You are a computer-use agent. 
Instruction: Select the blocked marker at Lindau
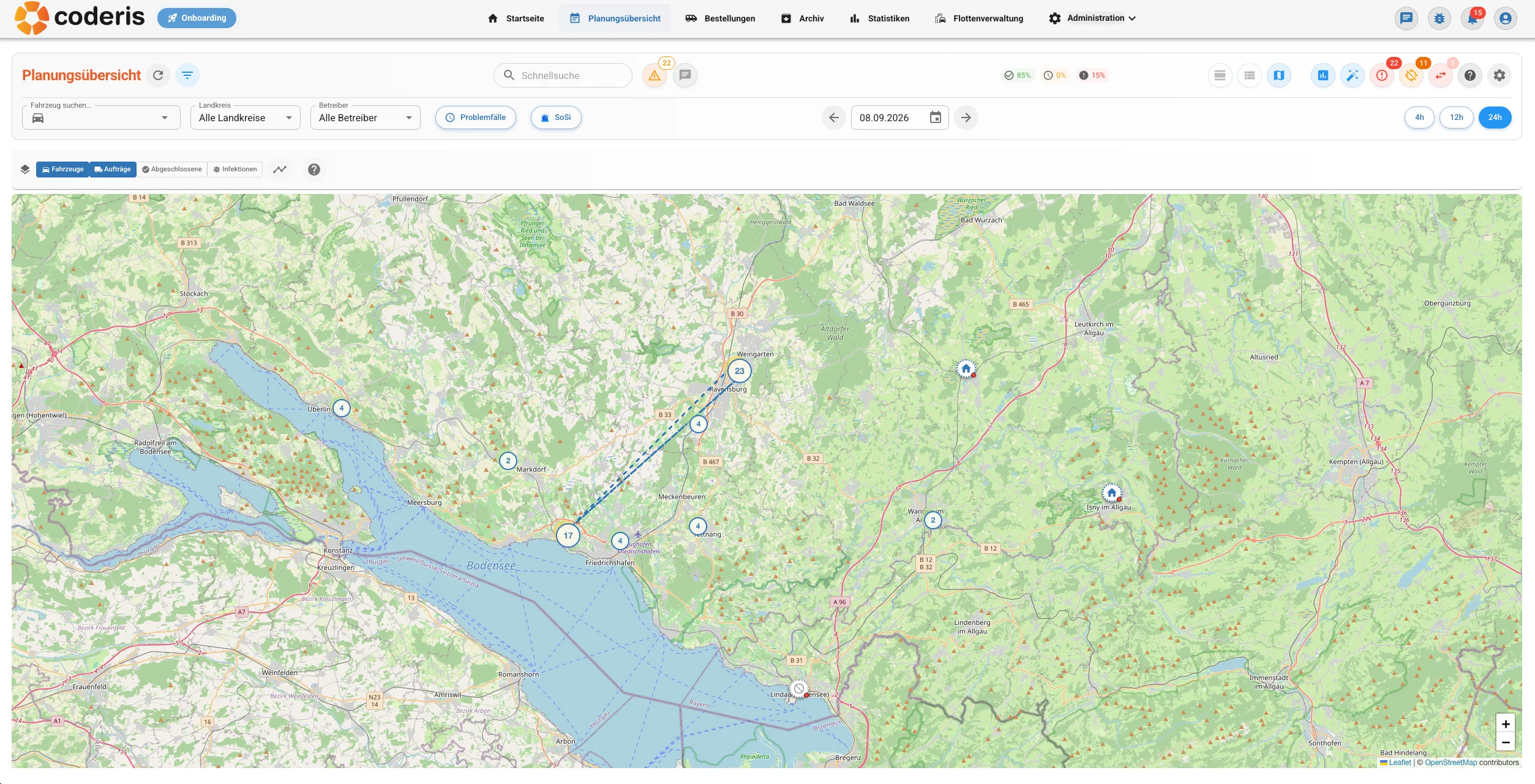click(799, 689)
